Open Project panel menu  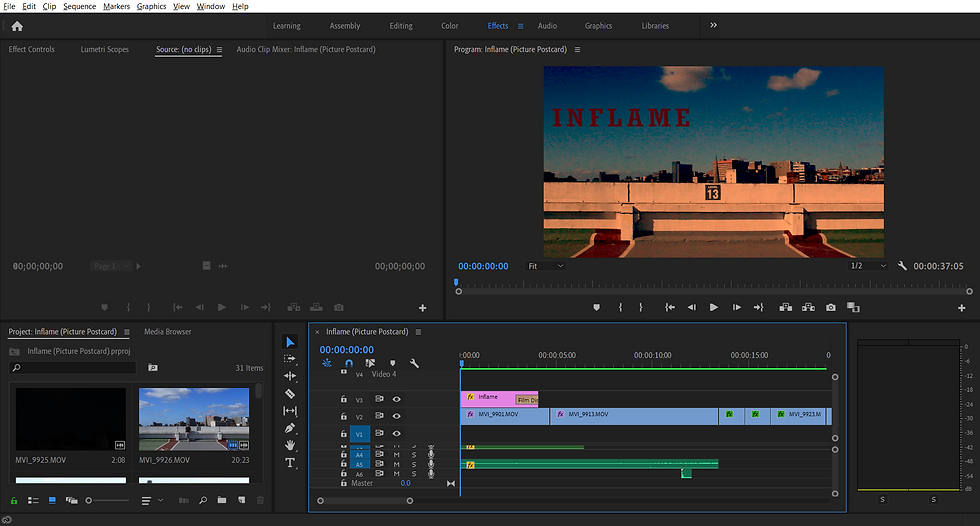127,332
